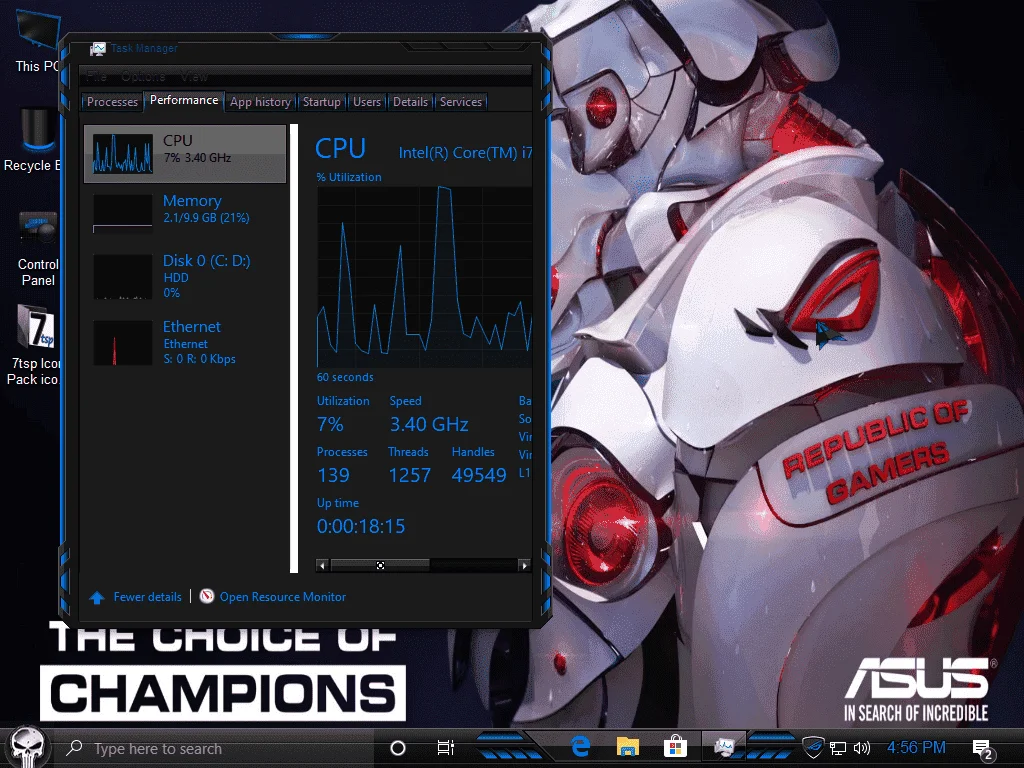
Task: Launch Microsoft Edge from taskbar
Action: 580,746
